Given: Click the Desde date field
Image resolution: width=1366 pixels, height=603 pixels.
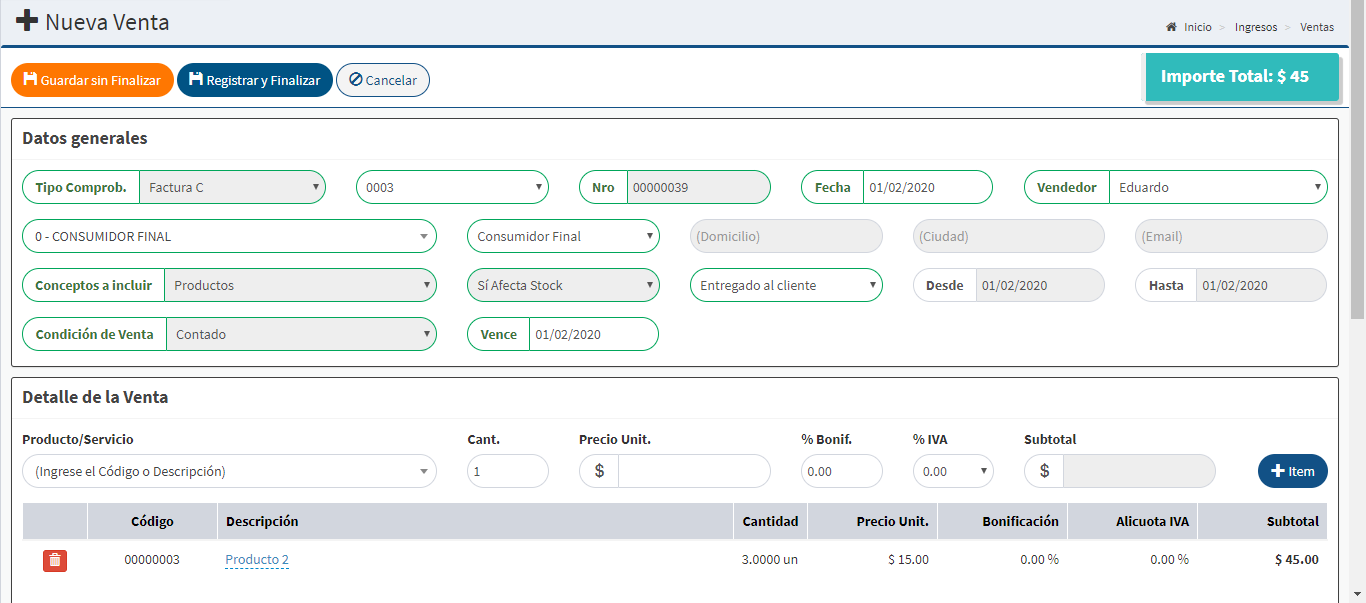Looking at the screenshot, I should tap(1040, 285).
